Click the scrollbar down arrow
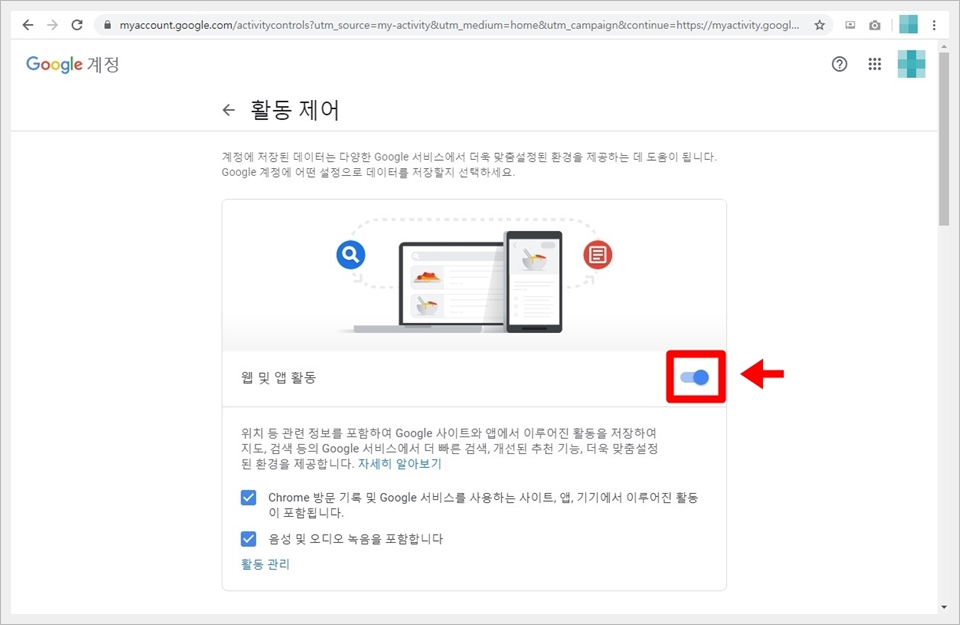 click(943, 607)
